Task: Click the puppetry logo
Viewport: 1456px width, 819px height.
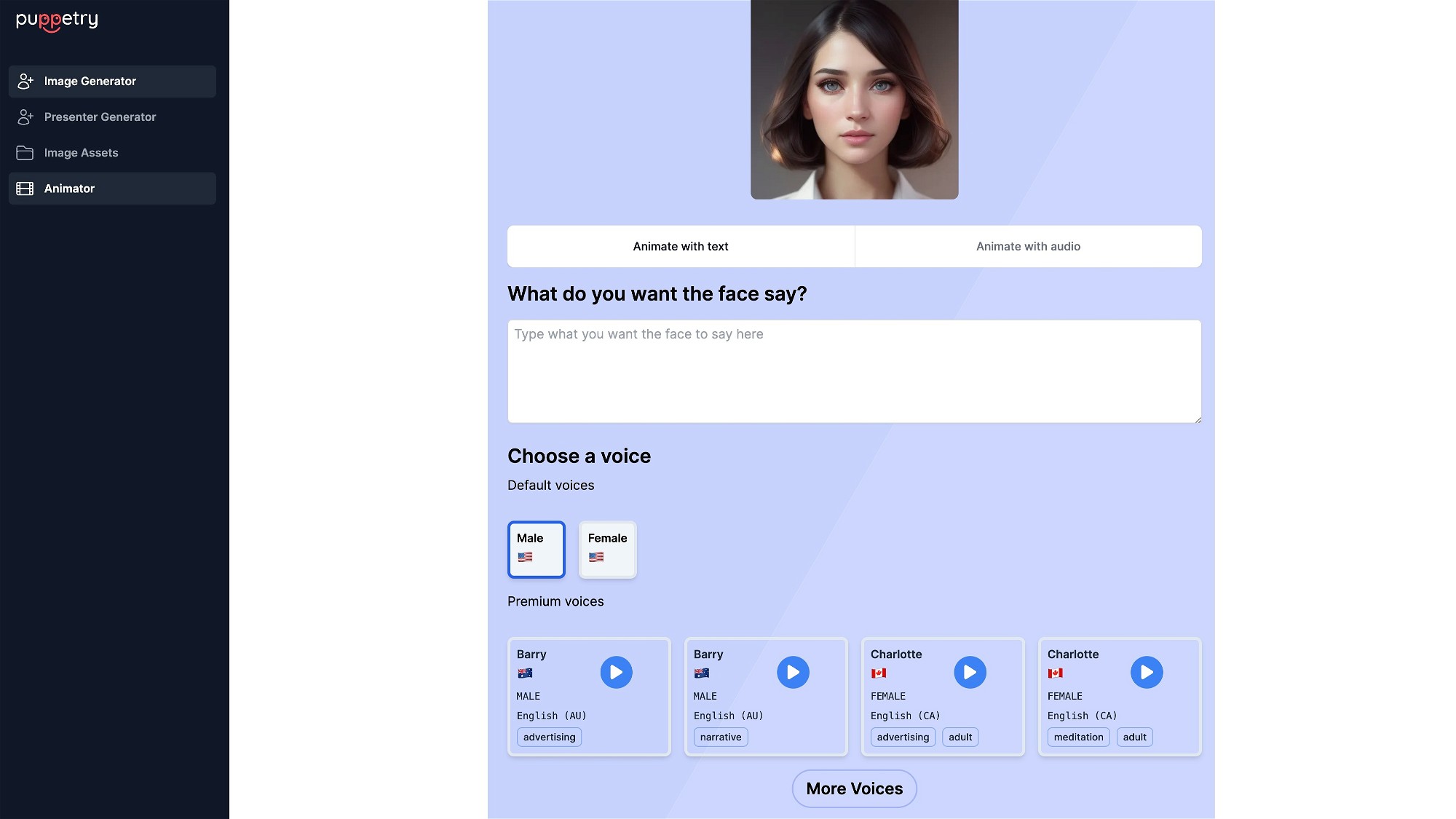Action: click(57, 20)
